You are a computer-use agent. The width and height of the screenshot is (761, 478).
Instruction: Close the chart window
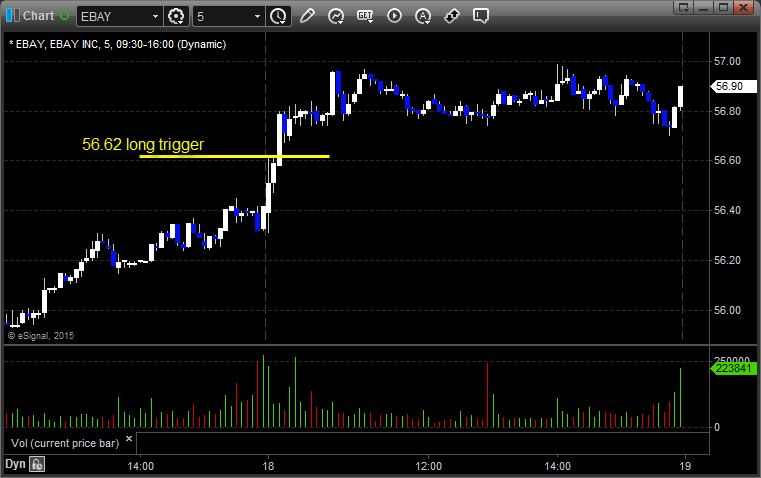point(744,7)
